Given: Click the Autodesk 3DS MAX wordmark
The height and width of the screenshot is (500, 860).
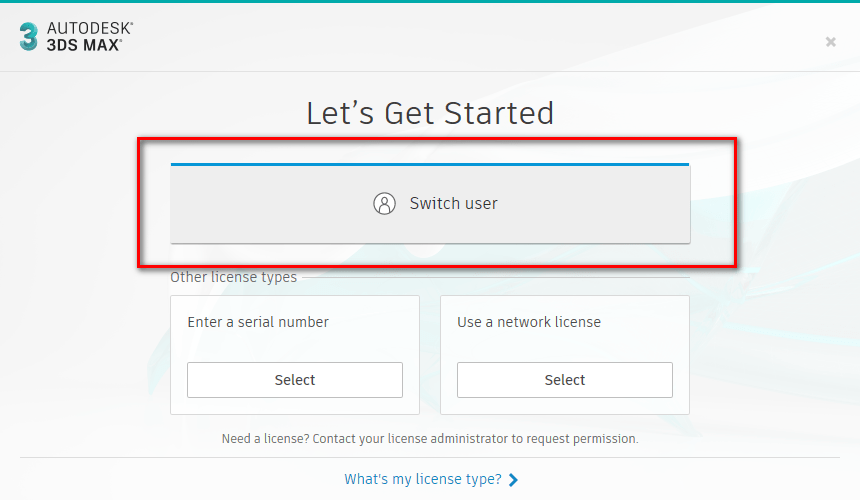Looking at the screenshot, I should point(90,37).
